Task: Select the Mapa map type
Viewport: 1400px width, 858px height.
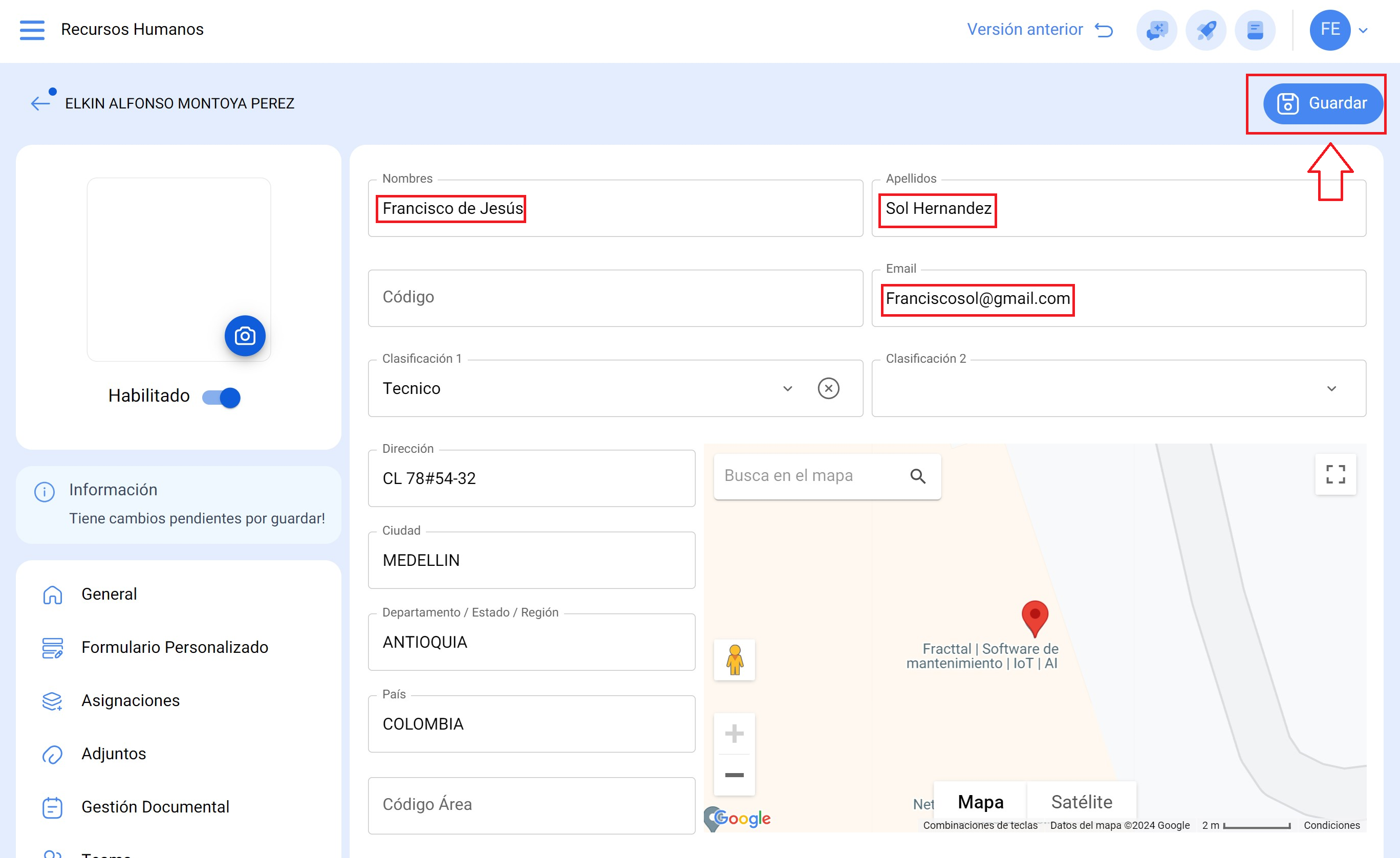Action: [x=980, y=801]
